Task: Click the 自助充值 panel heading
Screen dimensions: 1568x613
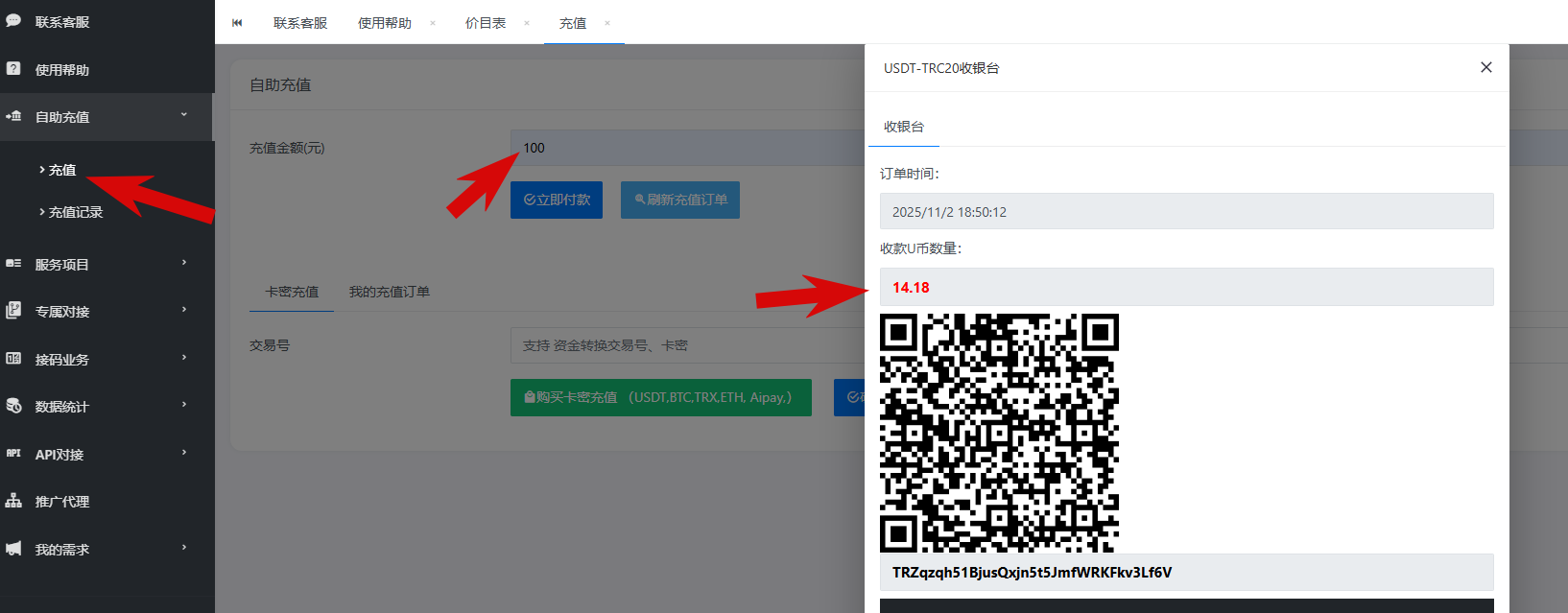Action: pos(280,85)
